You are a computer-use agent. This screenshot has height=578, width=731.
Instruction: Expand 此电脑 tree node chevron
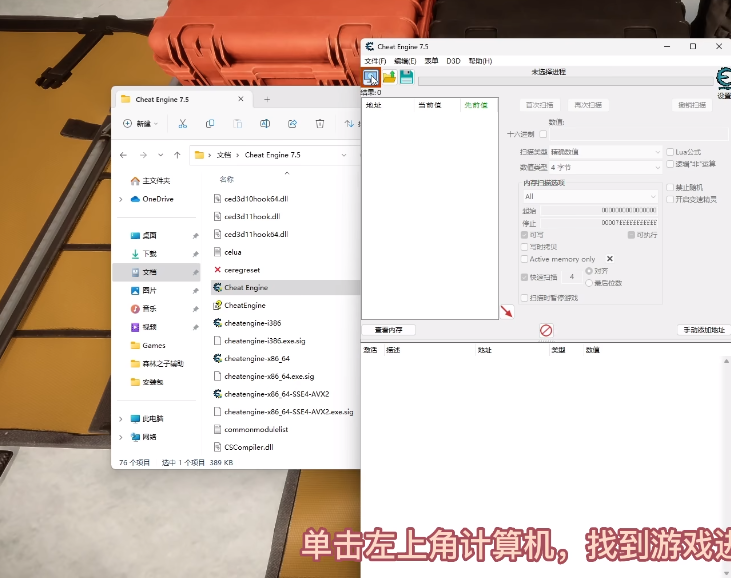click(121, 419)
